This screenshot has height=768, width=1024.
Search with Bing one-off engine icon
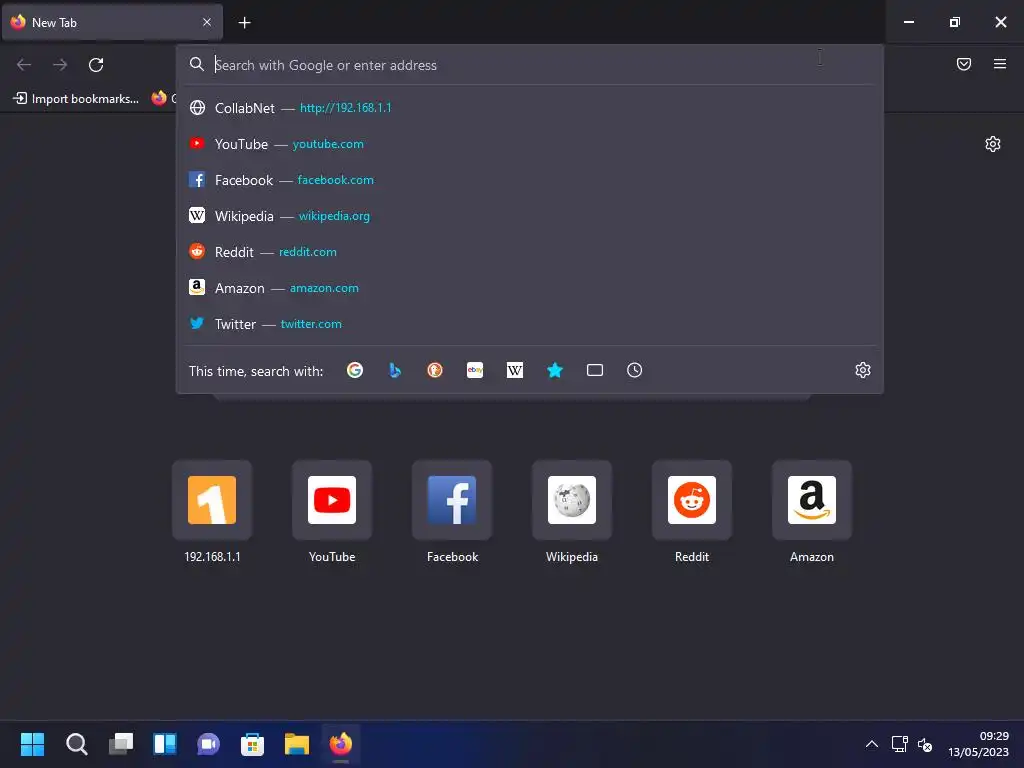(x=394, y=370)
